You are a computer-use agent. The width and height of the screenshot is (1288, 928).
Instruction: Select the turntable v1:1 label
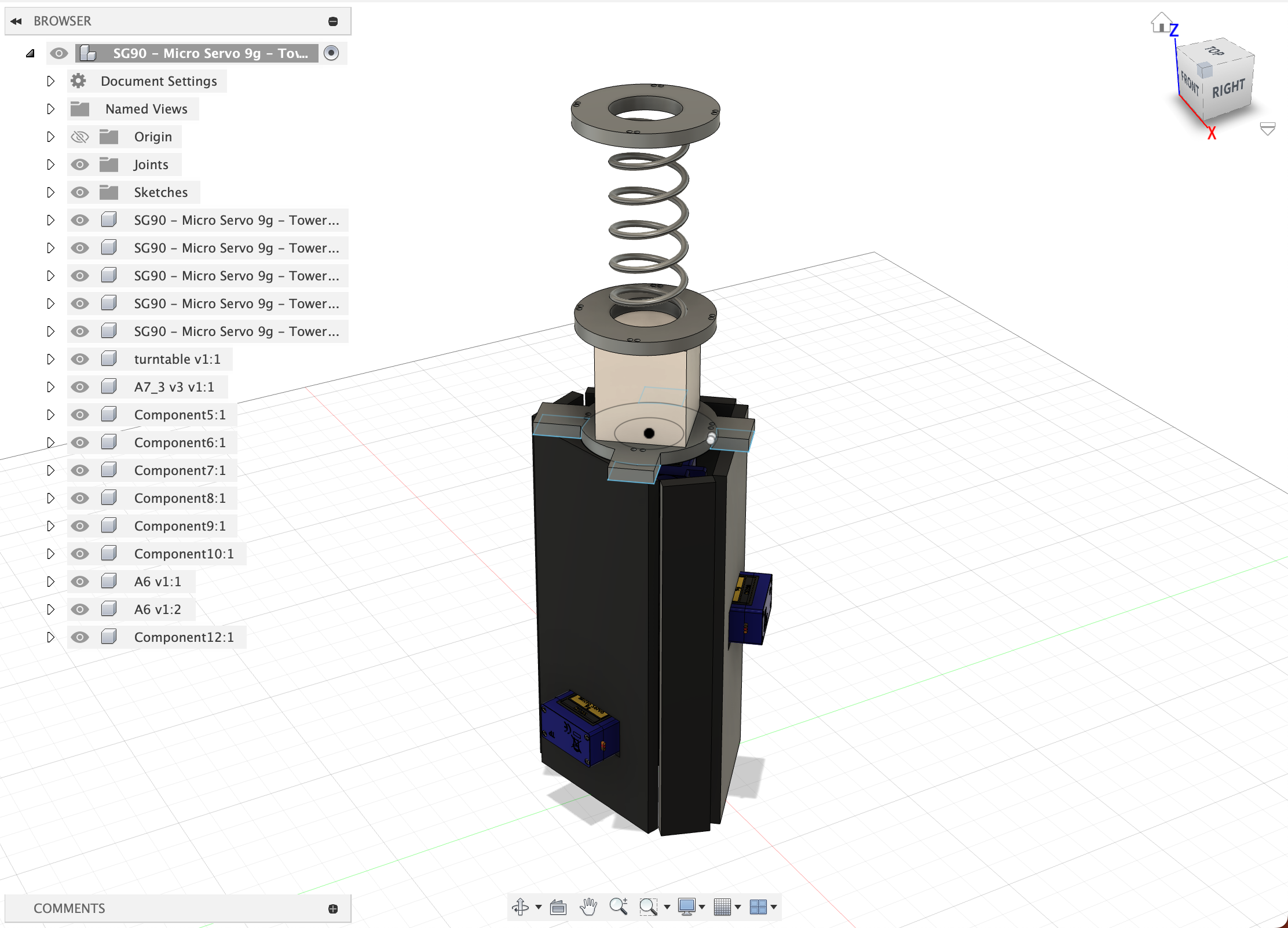[177, 359]
